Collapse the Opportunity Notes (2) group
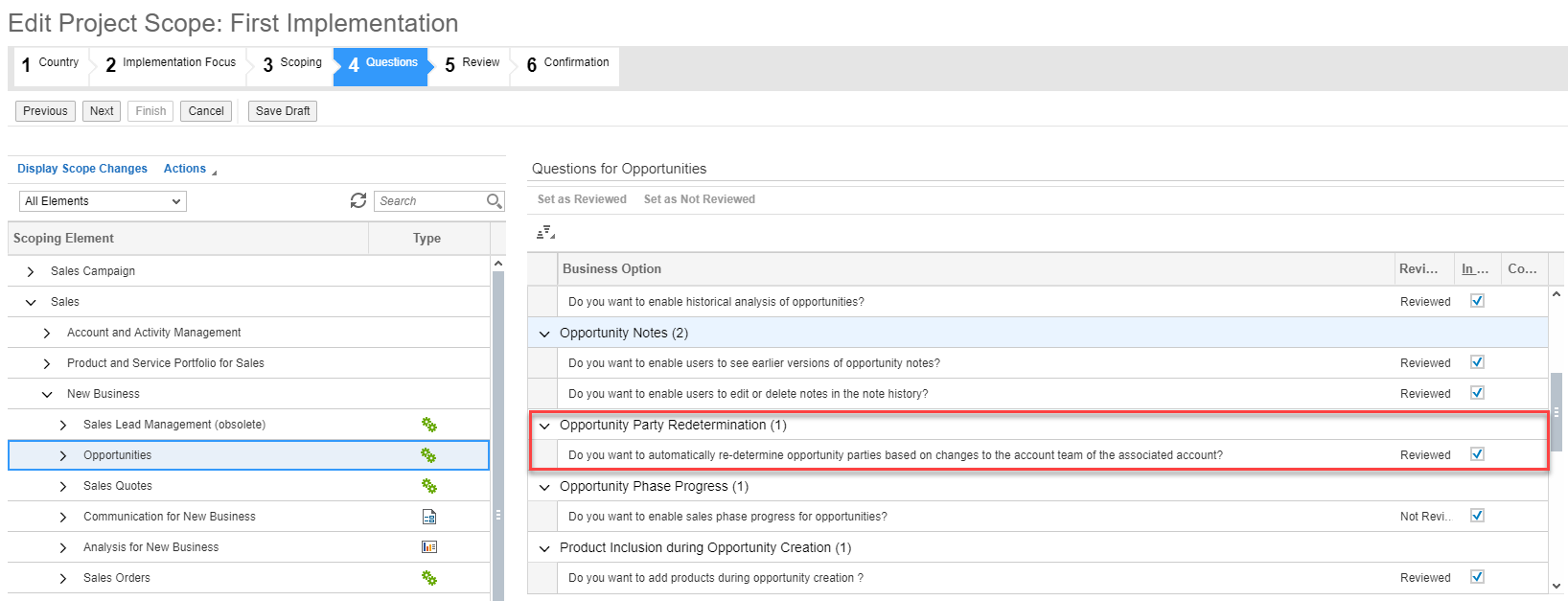Image resolution: width=1568 pixels, height=601 pixels. [544, 334]
